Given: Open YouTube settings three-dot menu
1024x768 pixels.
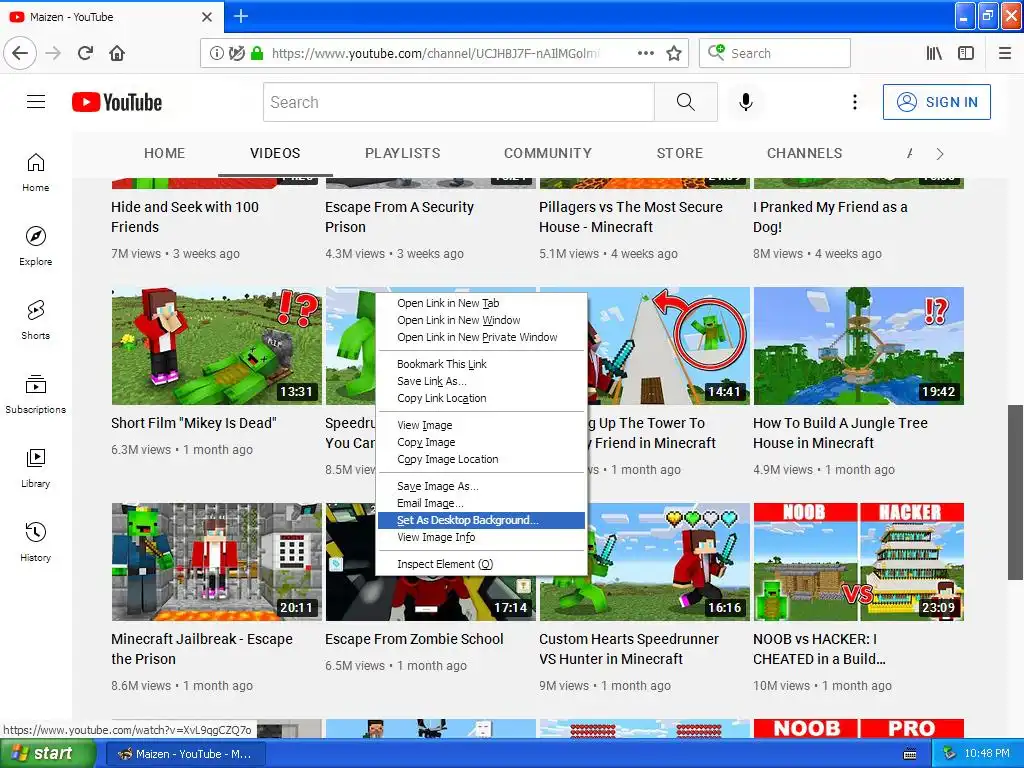Looking at the screenshot, I should point(855,102).
